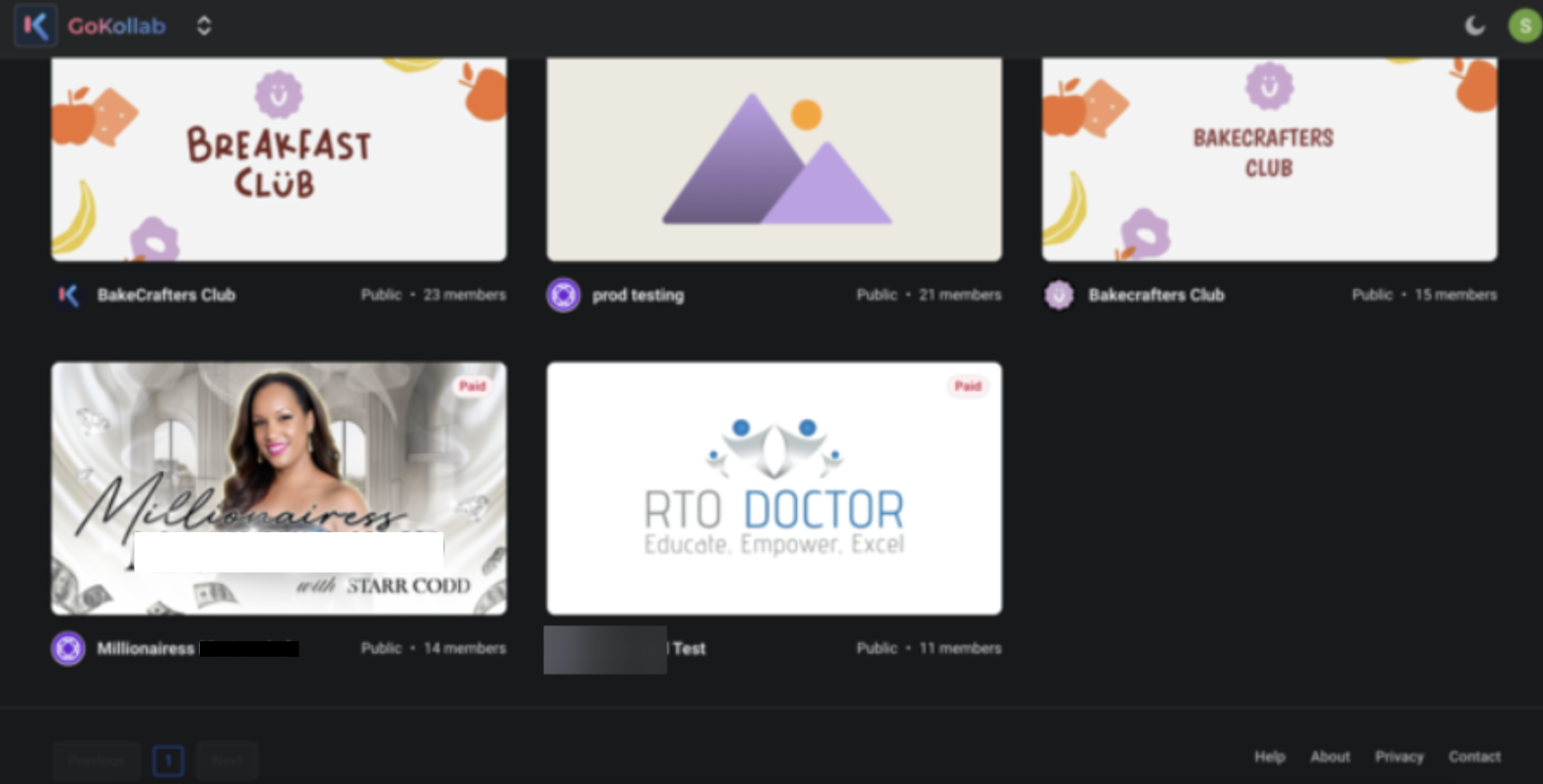1543x784 pixels.
Task: Select page 1 in pagination
Action: click(x=168, y=760)
